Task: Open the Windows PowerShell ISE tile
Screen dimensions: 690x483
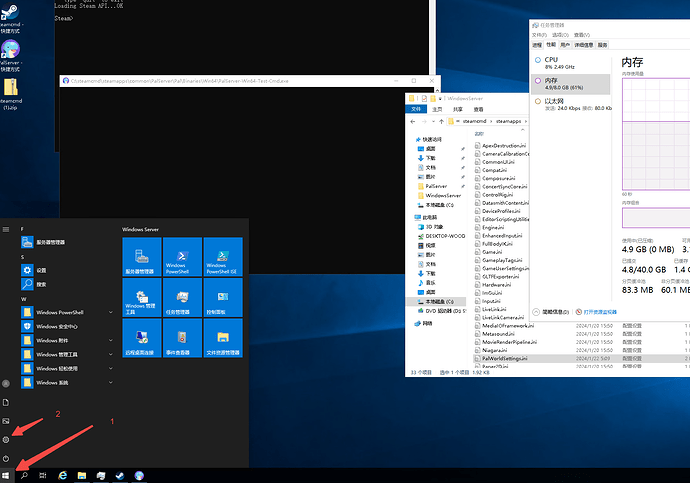Action: coord(223,257)
